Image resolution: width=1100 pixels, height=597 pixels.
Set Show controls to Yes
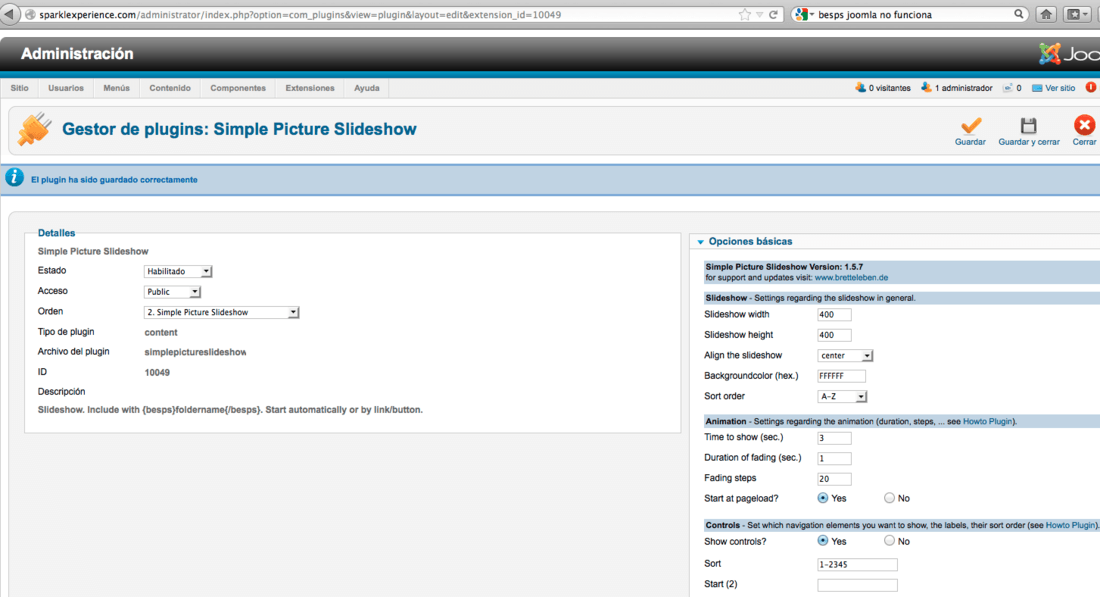(822, 541)
